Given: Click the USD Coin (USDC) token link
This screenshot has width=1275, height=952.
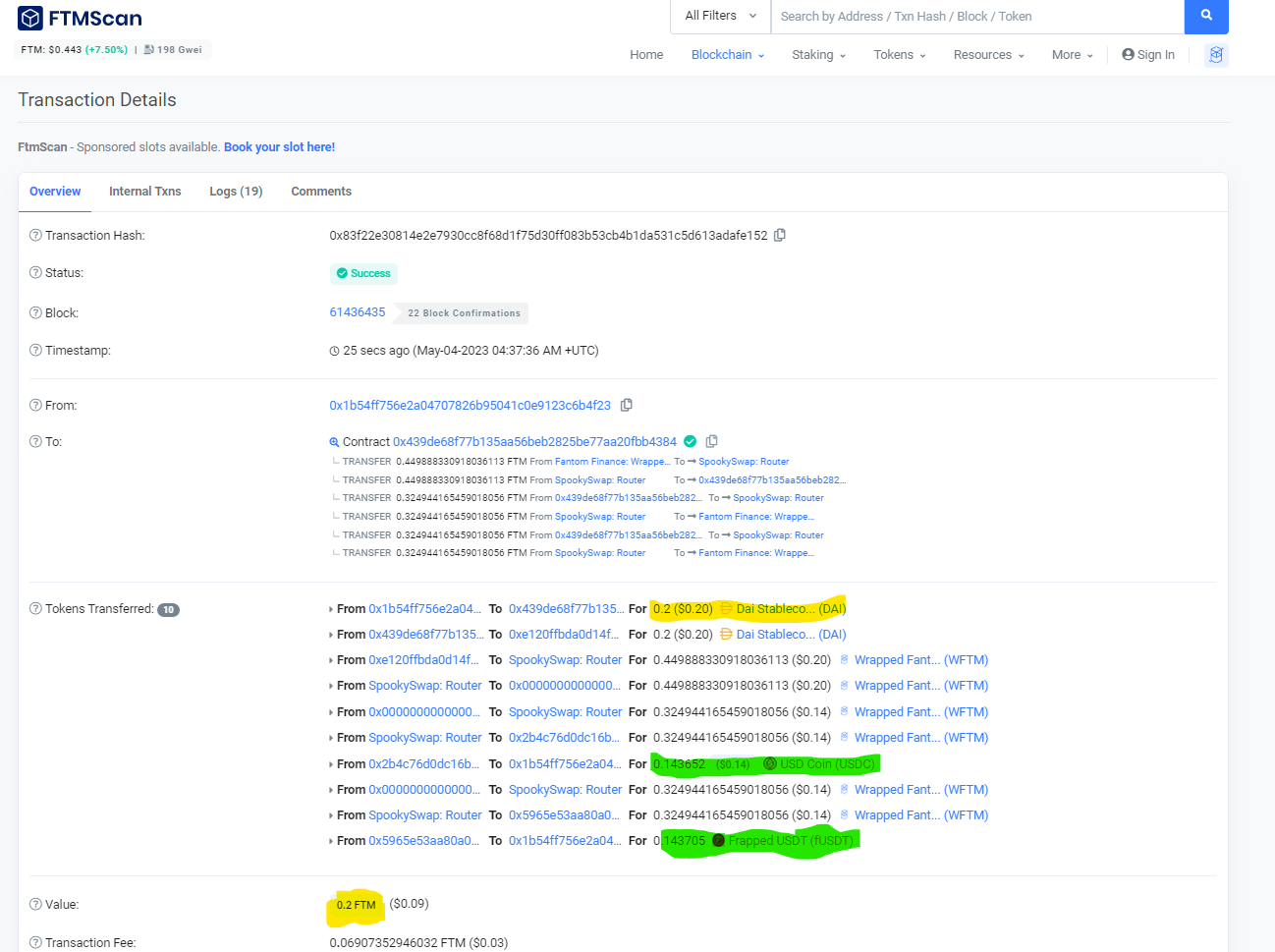Looking at the screenshot, I should click(827, 763).
